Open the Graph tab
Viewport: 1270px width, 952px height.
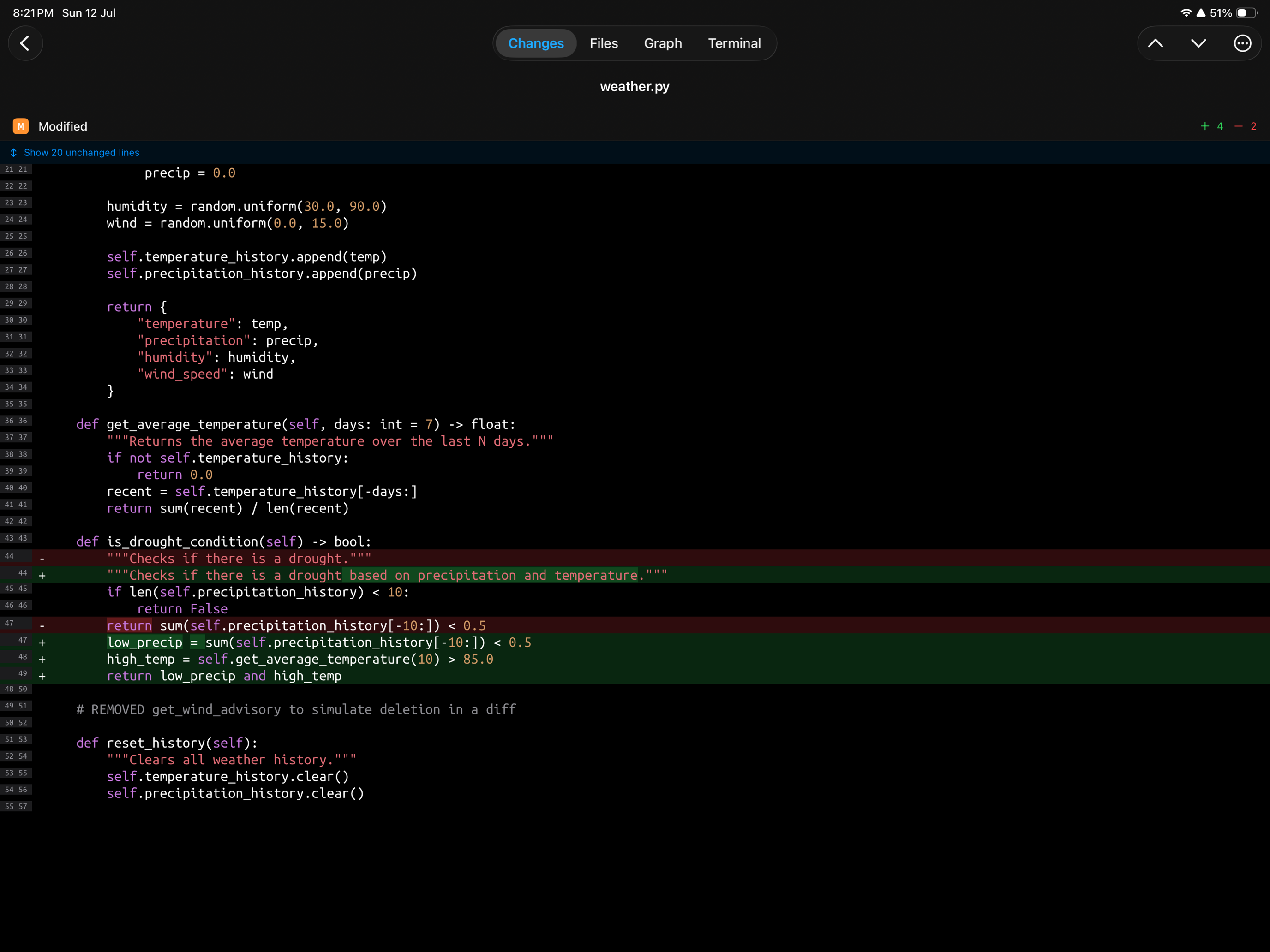(x=663, y=43)
